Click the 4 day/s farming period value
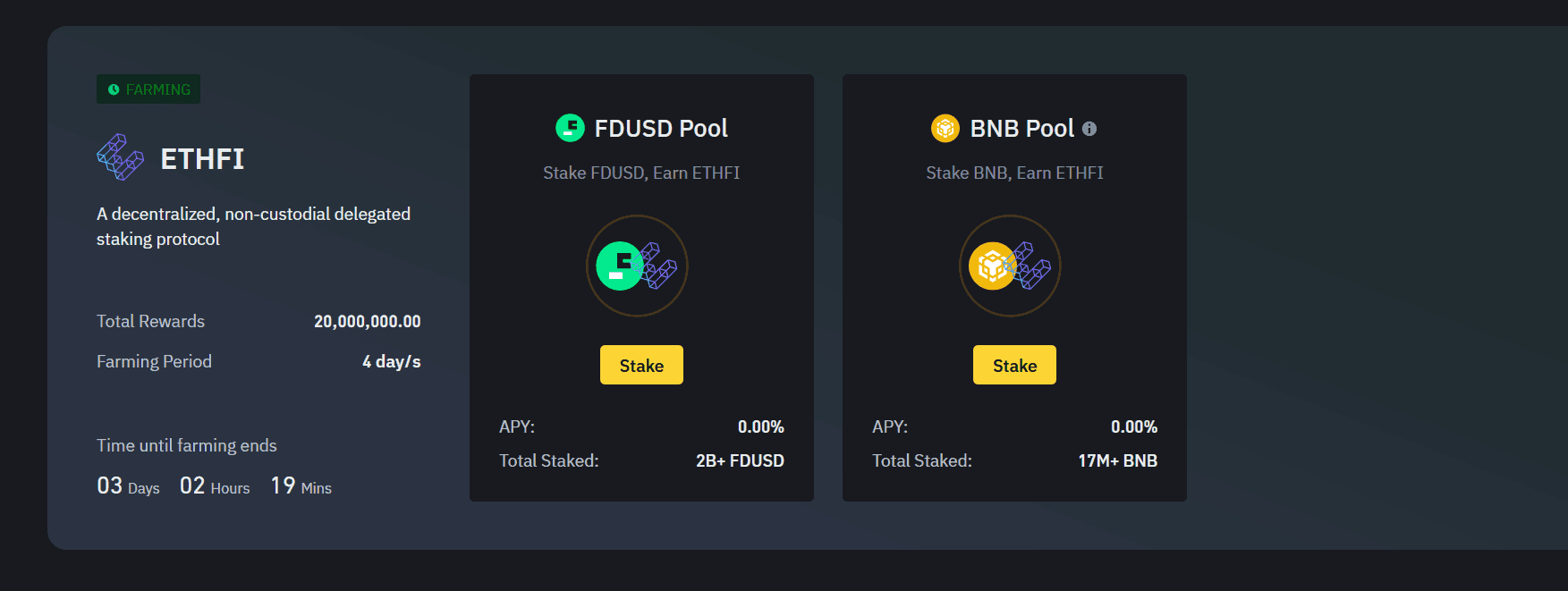Image resolution: width=1568 pixels, height=591 pixels. pos(391,361)
